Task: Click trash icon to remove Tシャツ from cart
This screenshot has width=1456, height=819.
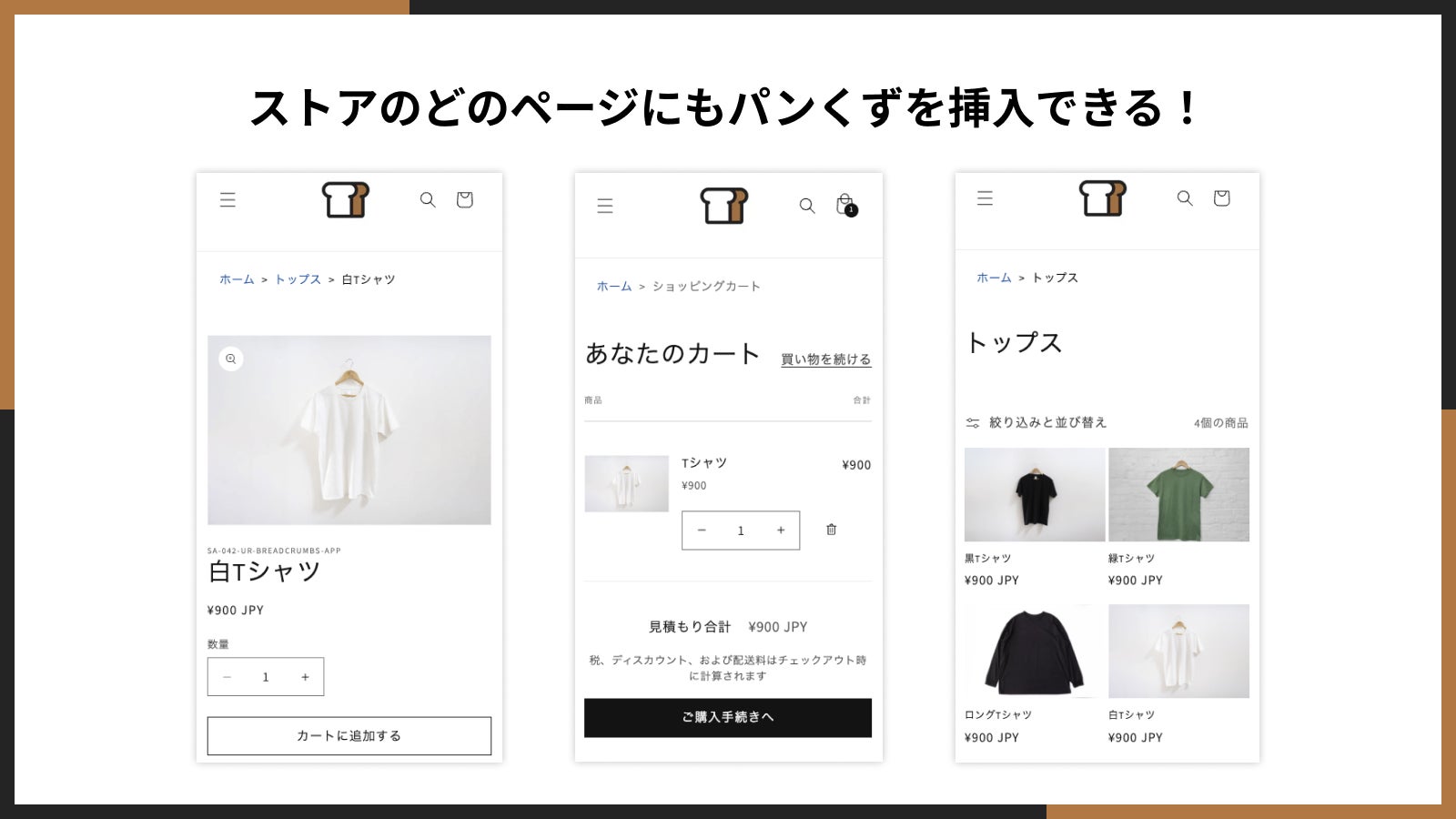Action: (831, 530)
